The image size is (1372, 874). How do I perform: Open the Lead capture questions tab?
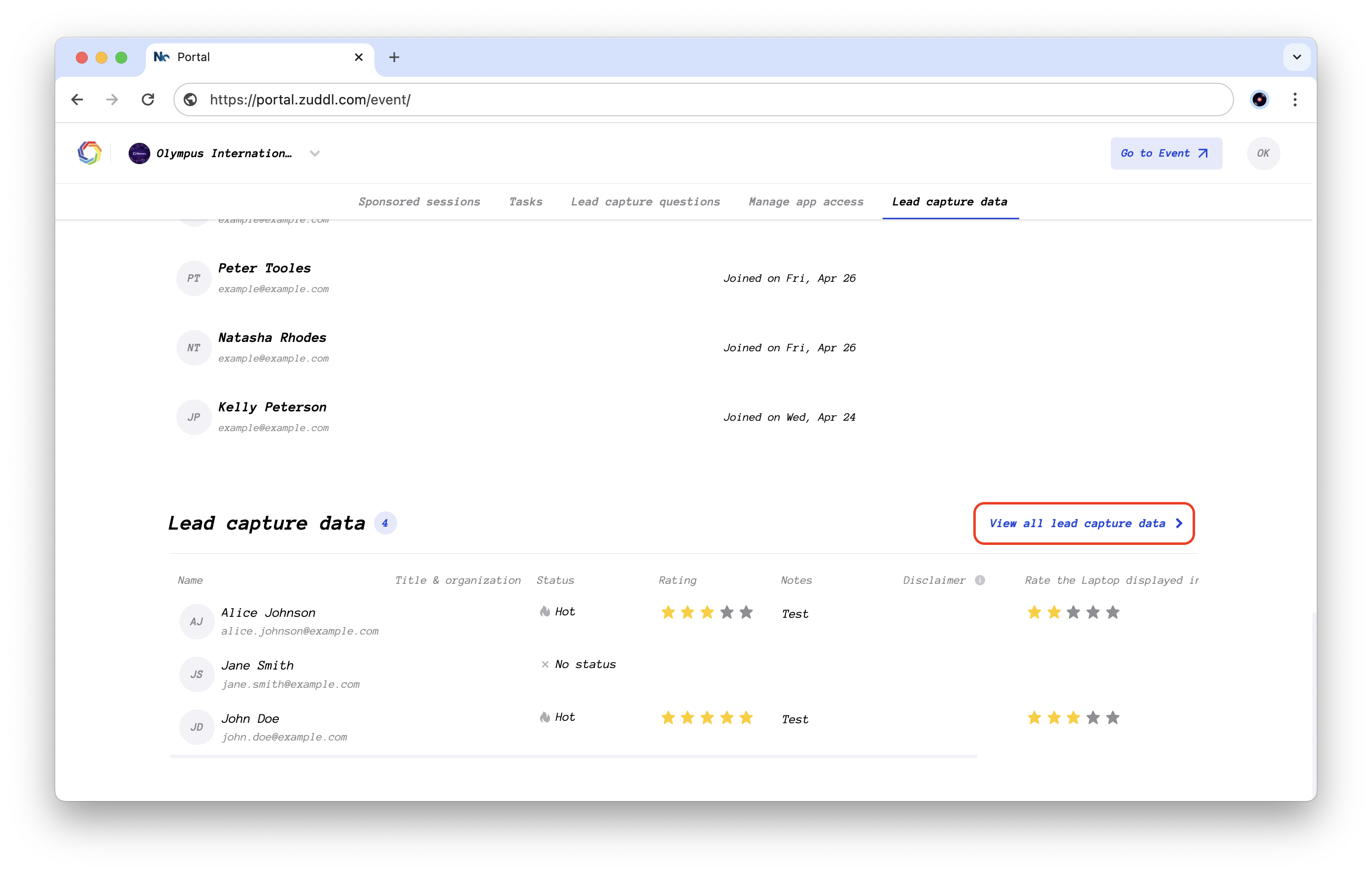(645, 202)
